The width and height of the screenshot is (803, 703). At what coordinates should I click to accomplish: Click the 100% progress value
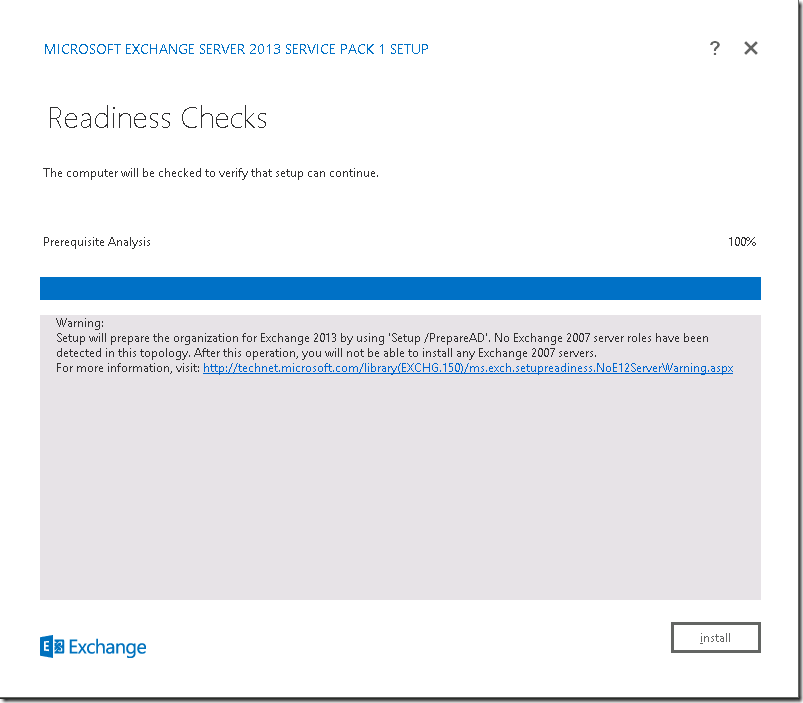[742, 242]
